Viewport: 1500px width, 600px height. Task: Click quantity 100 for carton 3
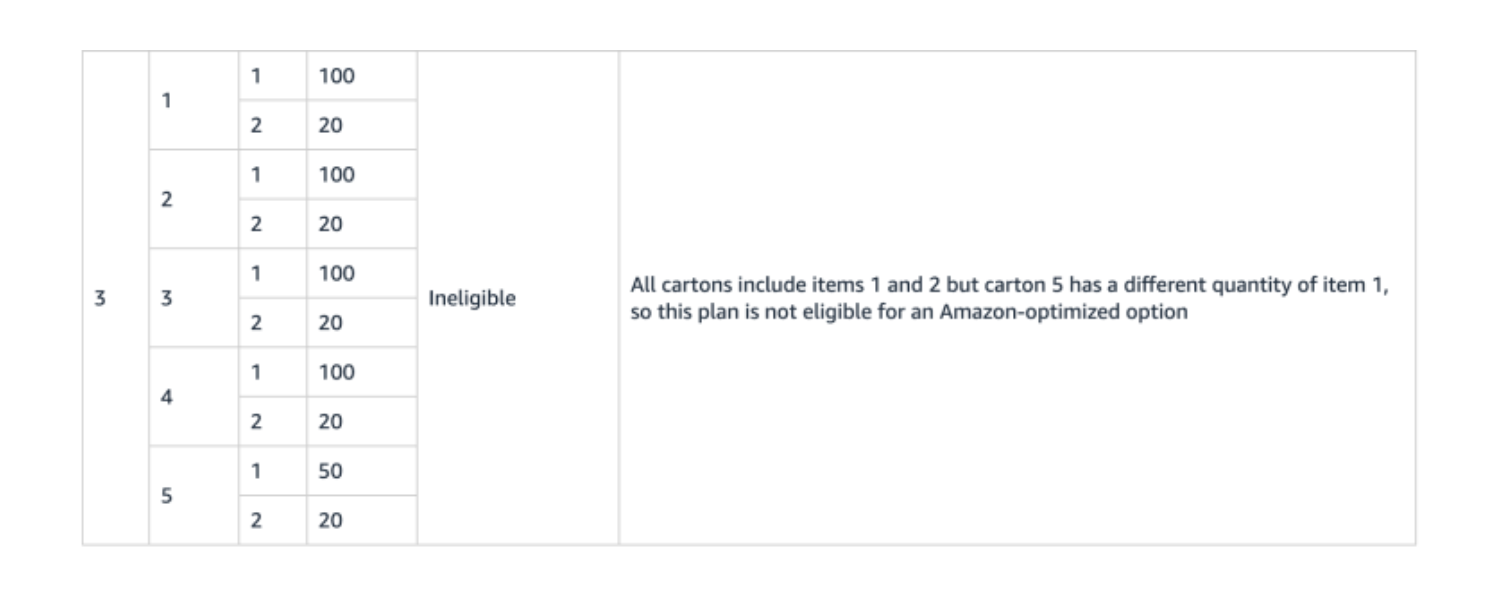tap(337, 273)
